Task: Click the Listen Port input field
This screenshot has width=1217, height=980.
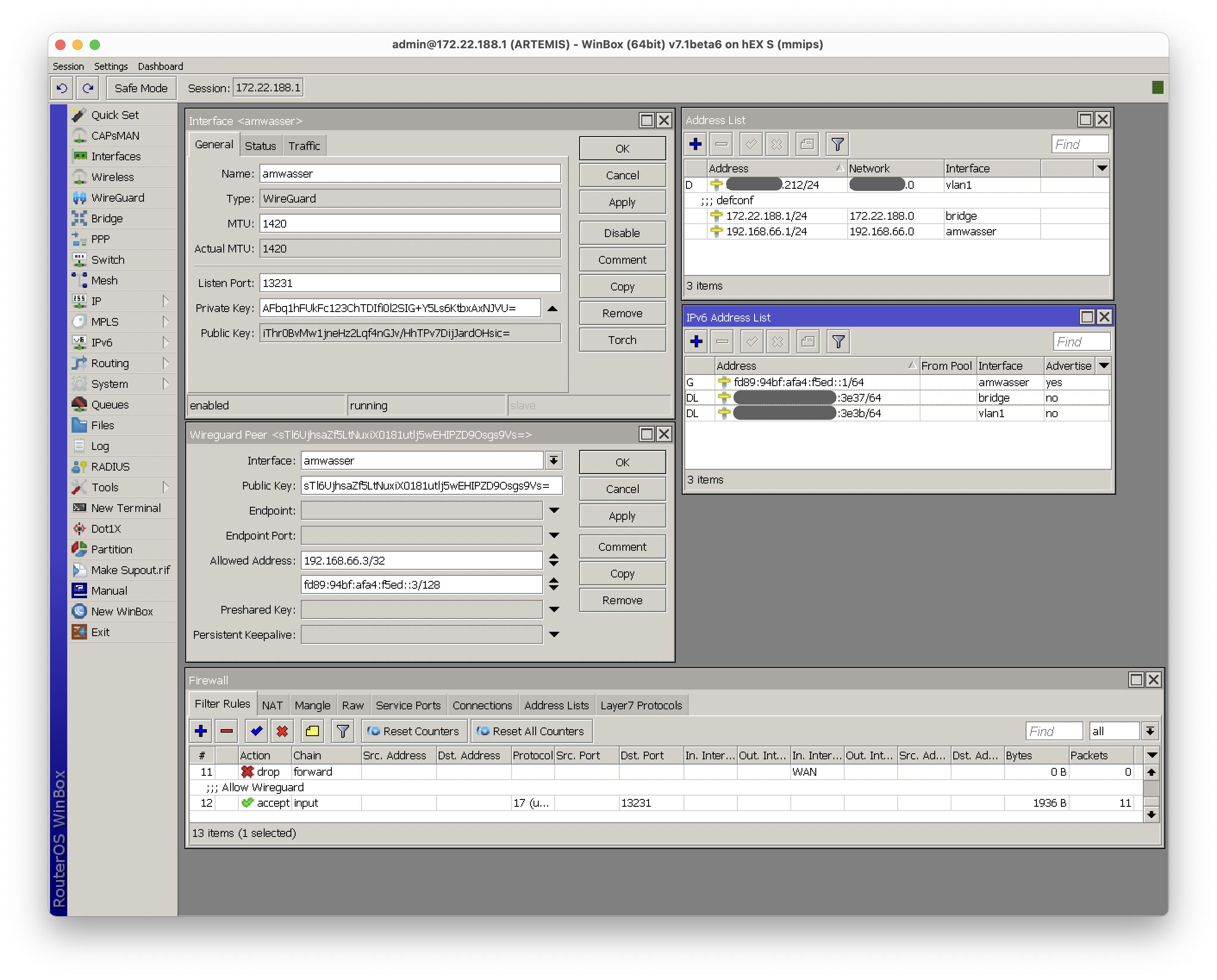Action: tap(409, 283)
